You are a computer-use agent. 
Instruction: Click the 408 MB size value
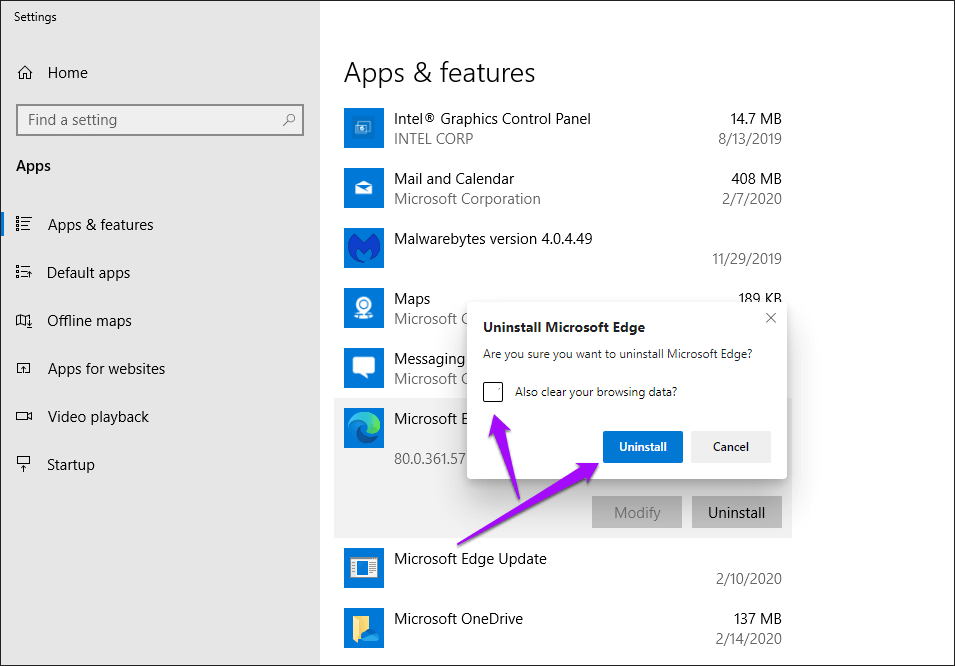pyautogui.click(x=756, y=179)
